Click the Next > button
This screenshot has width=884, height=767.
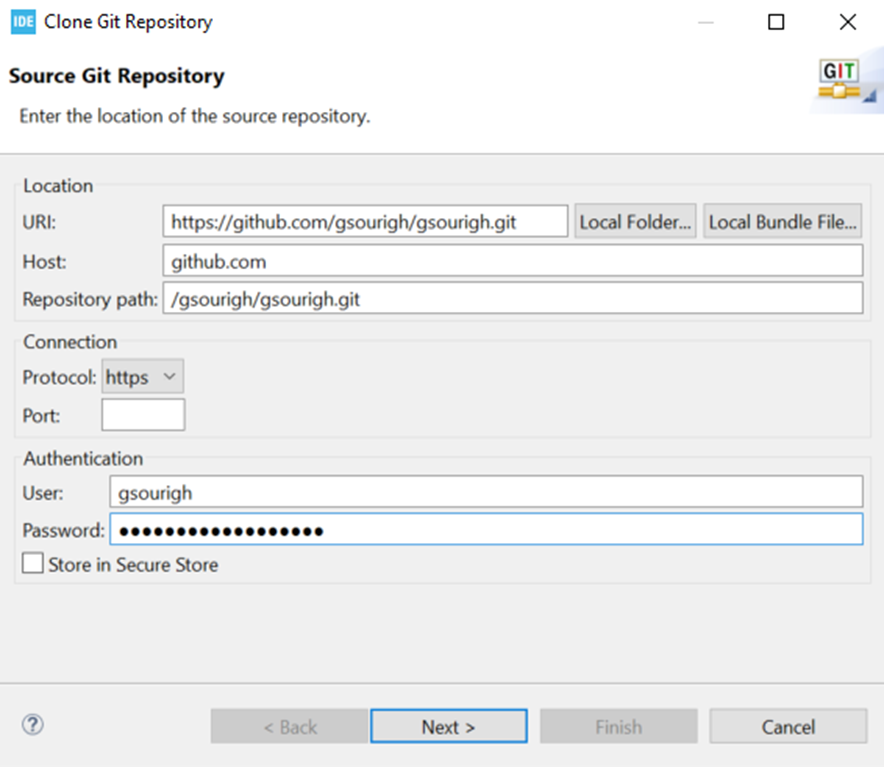point(449,726)
